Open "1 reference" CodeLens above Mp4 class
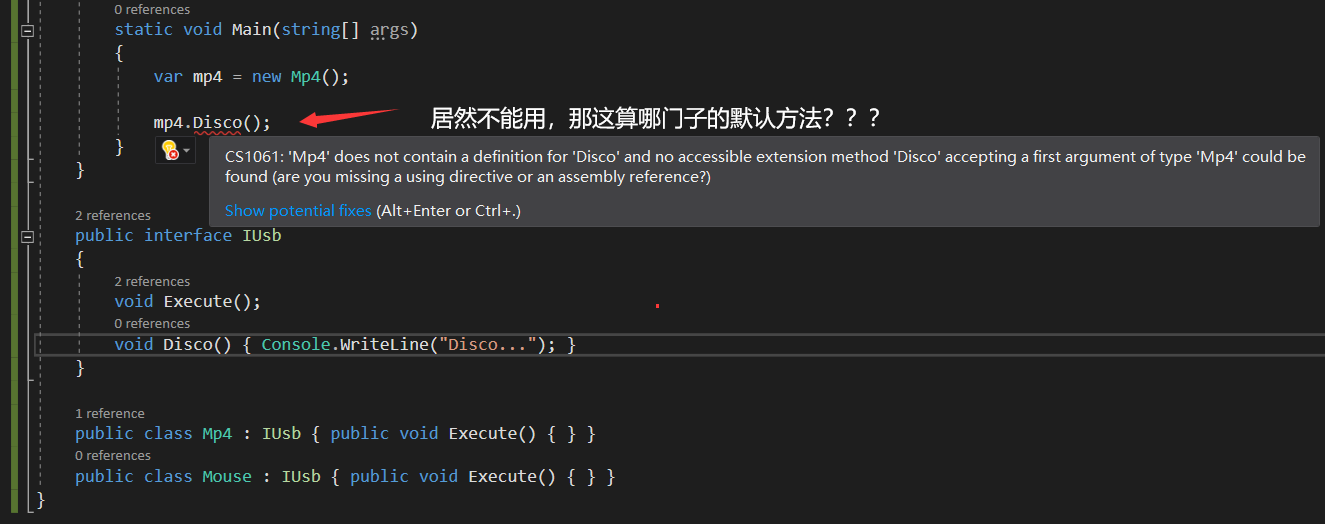Viewport: 1325px width, 524px height. click(x=110, y=413)
